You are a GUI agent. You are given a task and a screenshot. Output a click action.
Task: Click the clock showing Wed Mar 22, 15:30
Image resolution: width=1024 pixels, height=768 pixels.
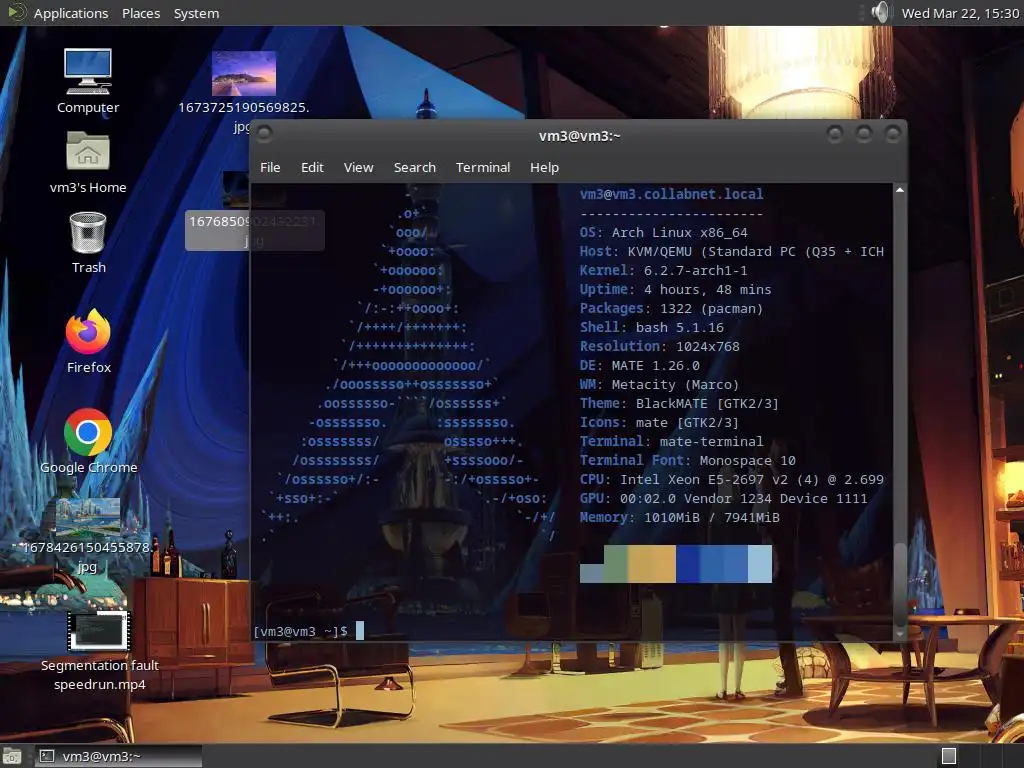(x=960, y=13)
